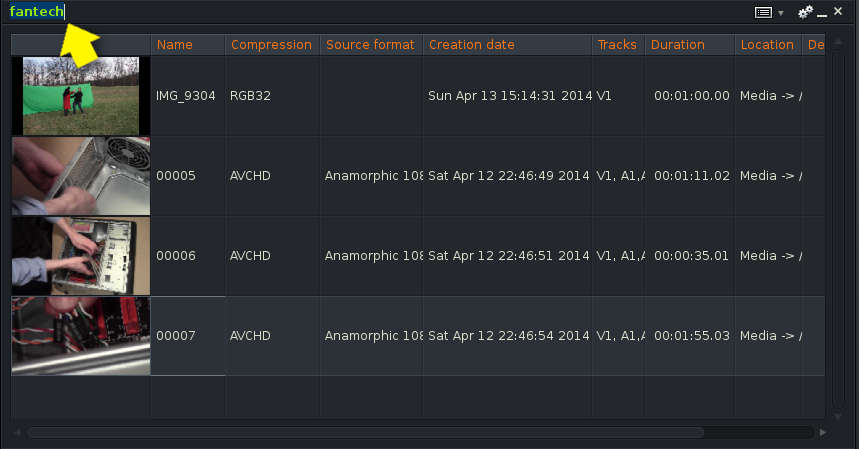Minimize the bin panel
Screen dimensions: 859x449
point(822,13)
